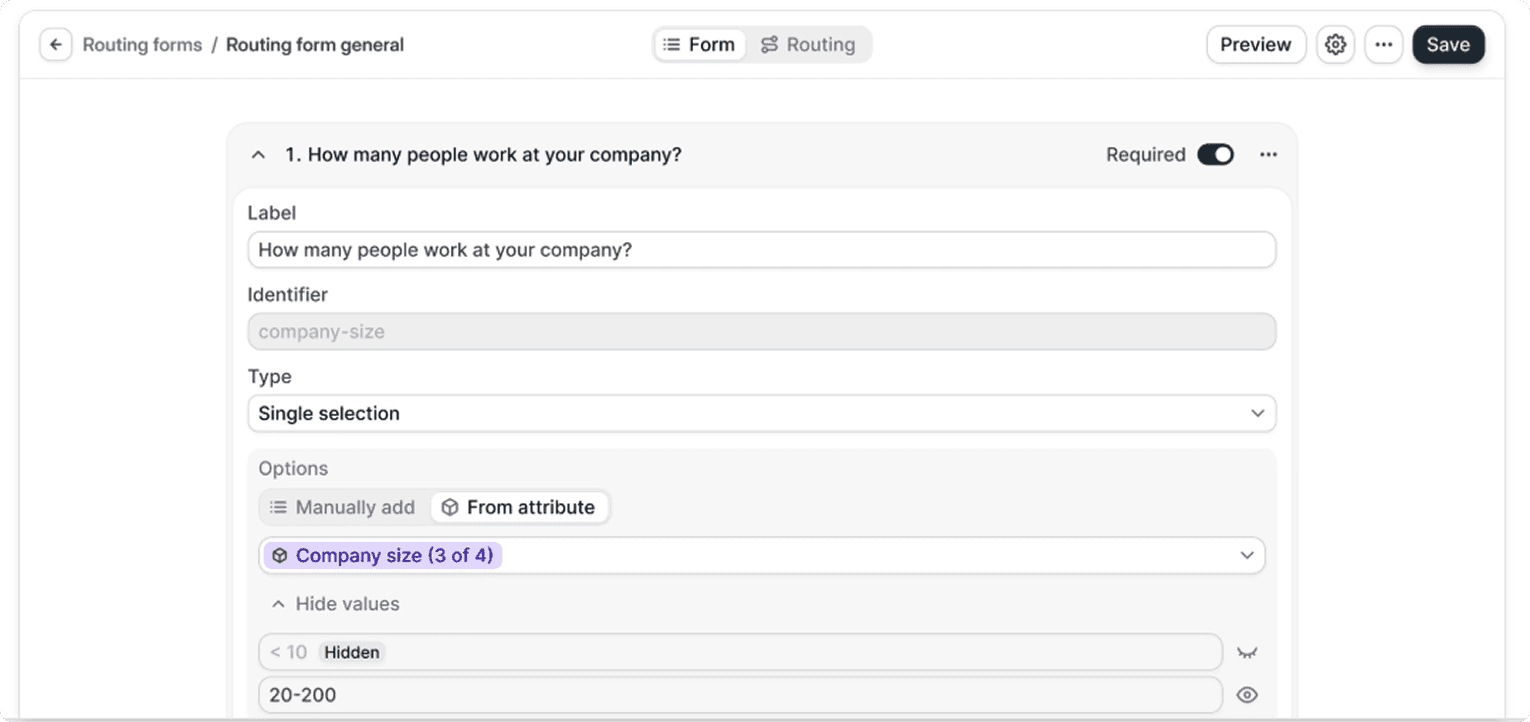The image size is (1530, 722).
Task: Toggle the Required switch off
Action: [1215, 155]
